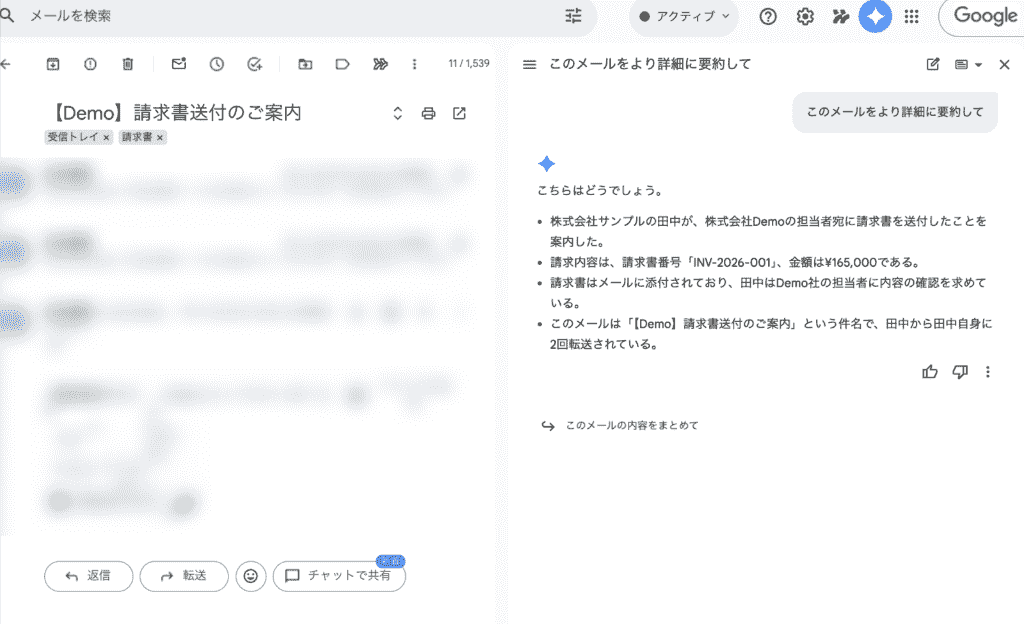The image size is (1024, 624).
Task: Click the こちらはどうでしょう。 response text
Action: (x=601, y=191)
